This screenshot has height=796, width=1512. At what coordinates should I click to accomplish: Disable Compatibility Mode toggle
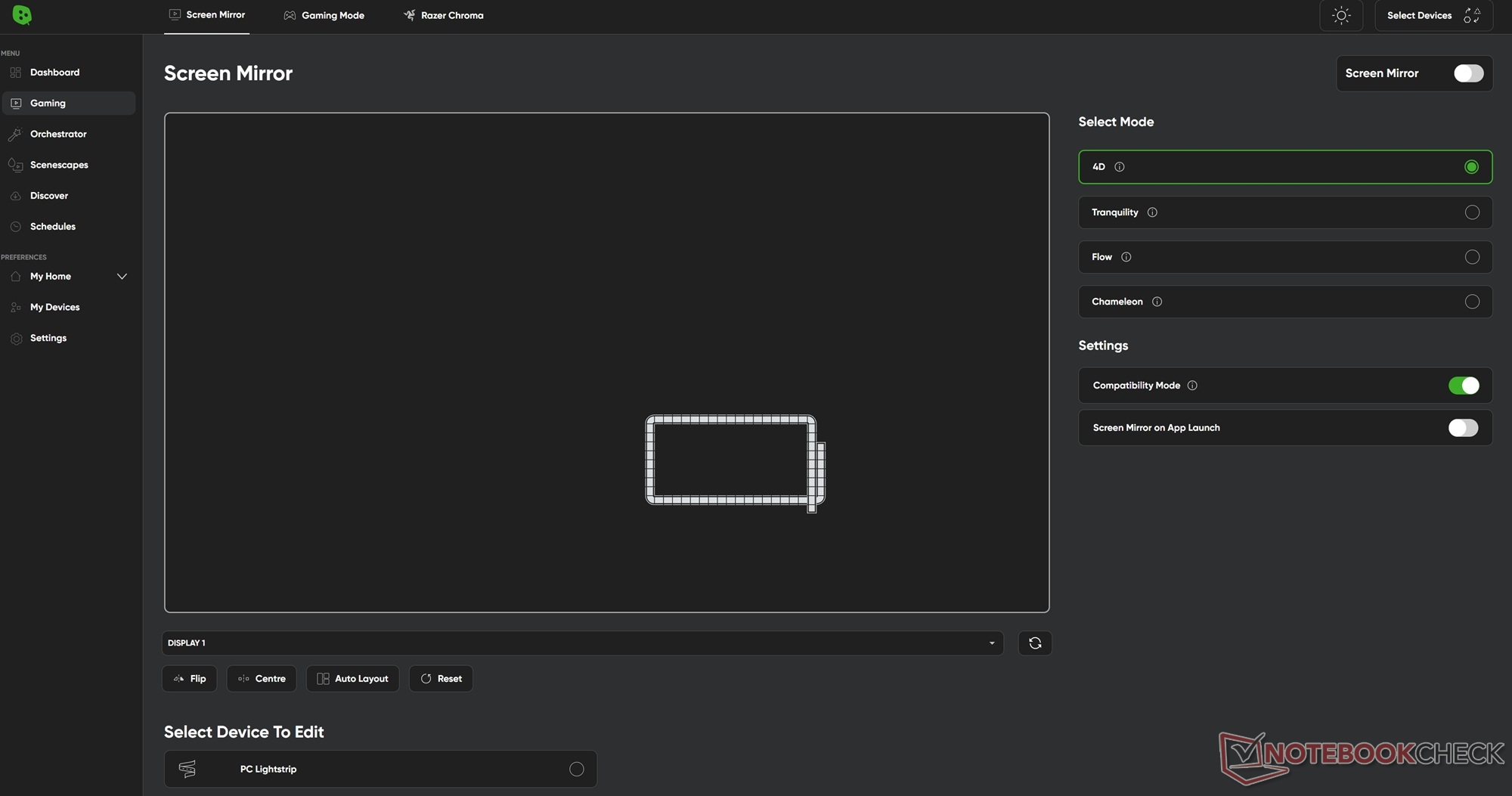click(x=1464, y=386)
